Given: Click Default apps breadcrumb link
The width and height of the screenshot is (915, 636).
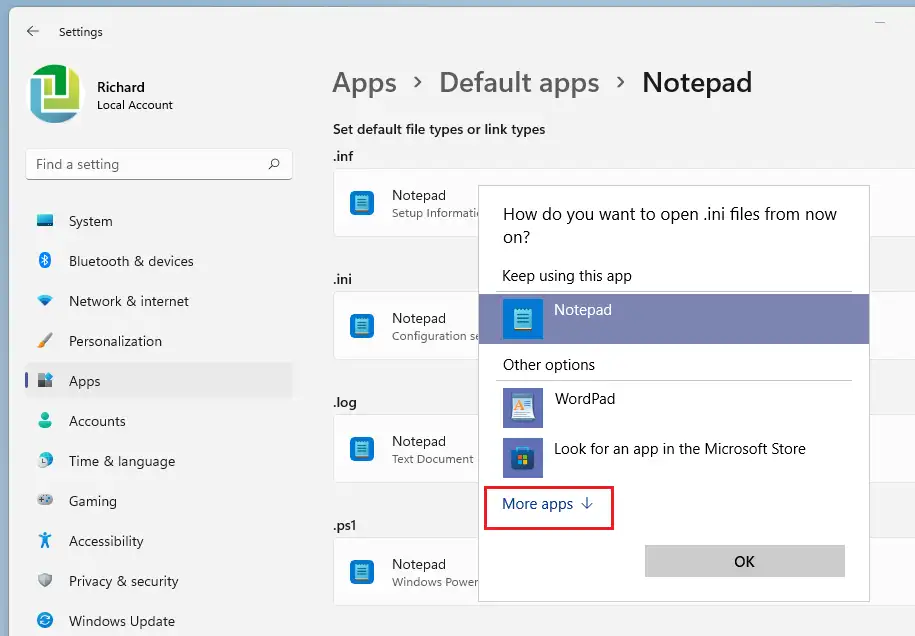Looking at the screenshot, I should [x=519, y=82].
